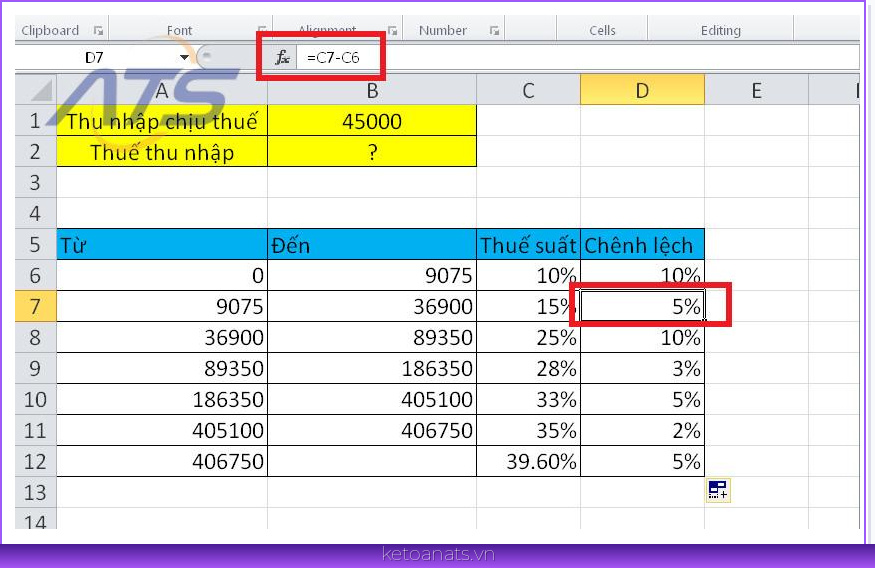Select 5% in Chênh lệch column row 12
This screenshot has height=568, width=875.
tap(642, 461)
